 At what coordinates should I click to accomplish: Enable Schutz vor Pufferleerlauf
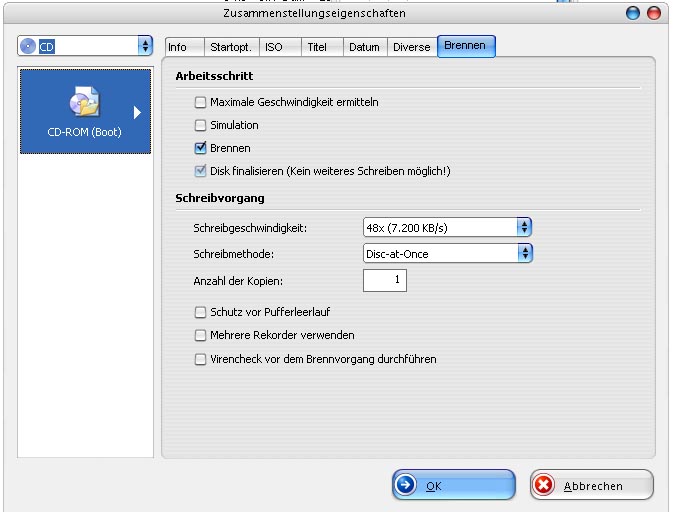[x=200, y=312]
